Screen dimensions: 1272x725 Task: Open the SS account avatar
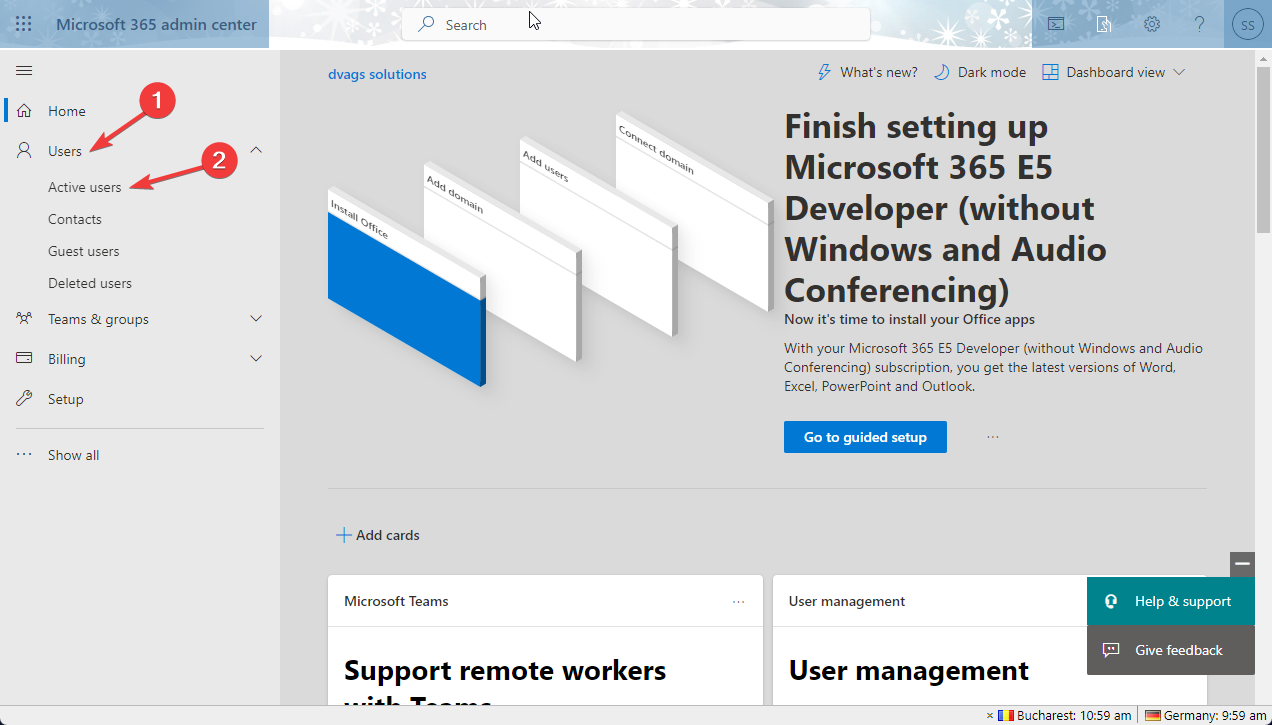pyautogui.click(x=1248, y=24)
